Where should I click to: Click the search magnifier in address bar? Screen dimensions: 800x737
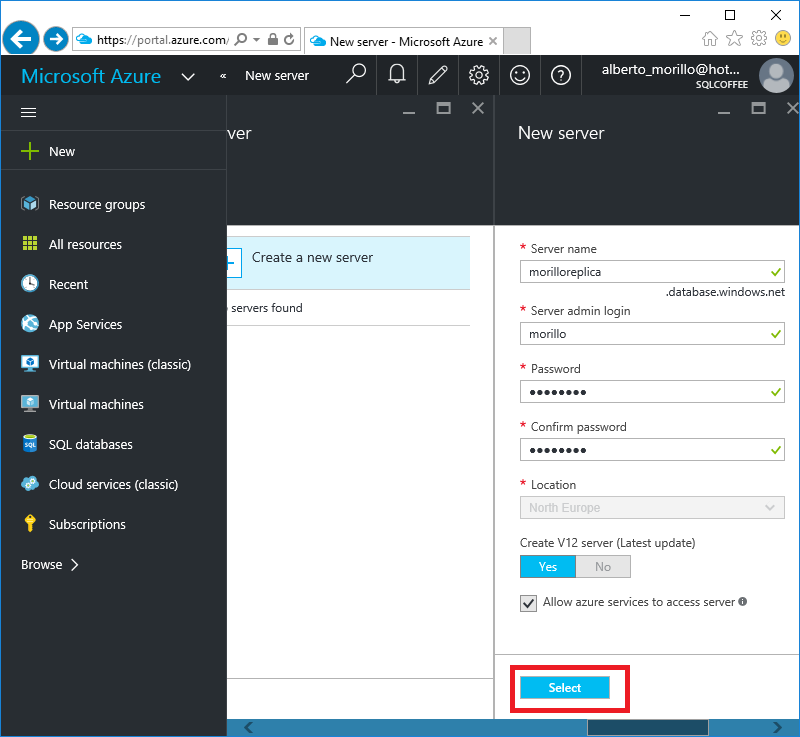click(x=241, y=39)
